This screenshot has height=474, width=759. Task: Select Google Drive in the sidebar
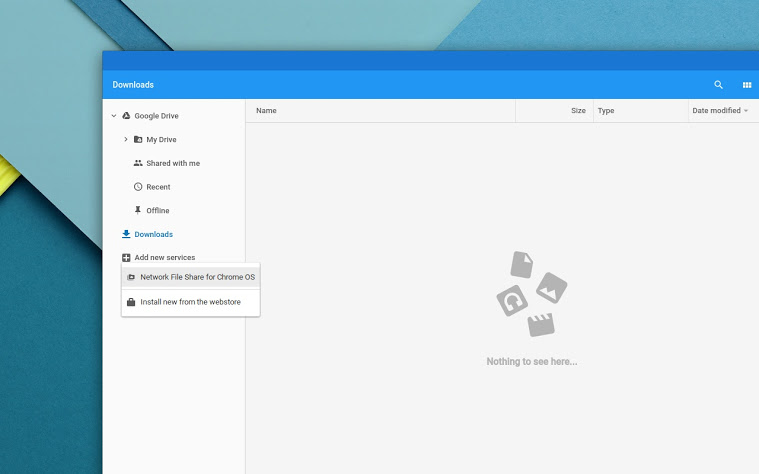[156, 116]
